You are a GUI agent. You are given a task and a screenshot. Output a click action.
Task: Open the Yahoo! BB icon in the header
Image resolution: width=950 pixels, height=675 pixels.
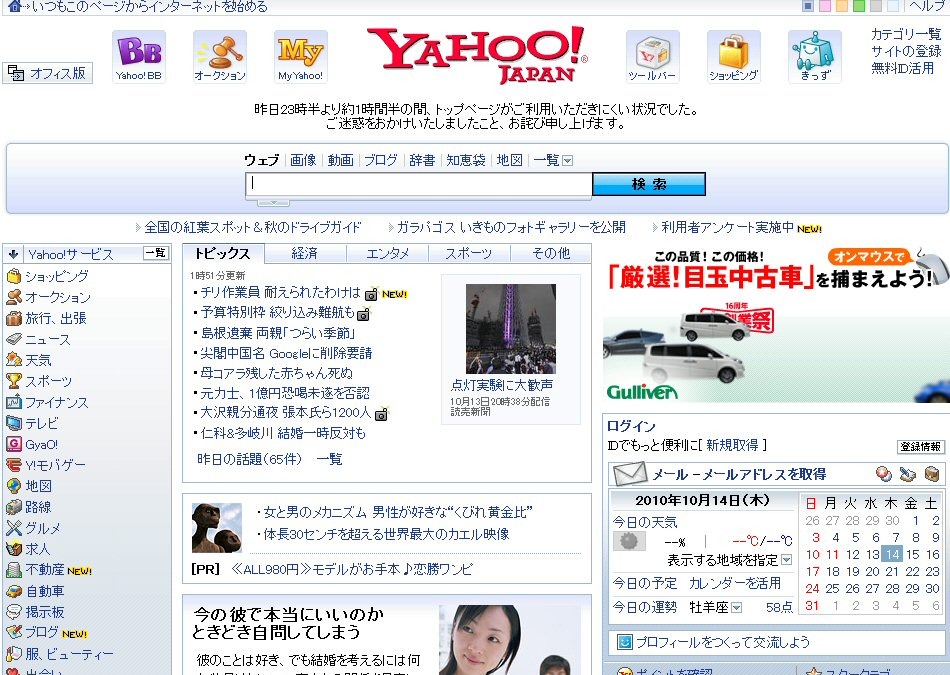139,56
